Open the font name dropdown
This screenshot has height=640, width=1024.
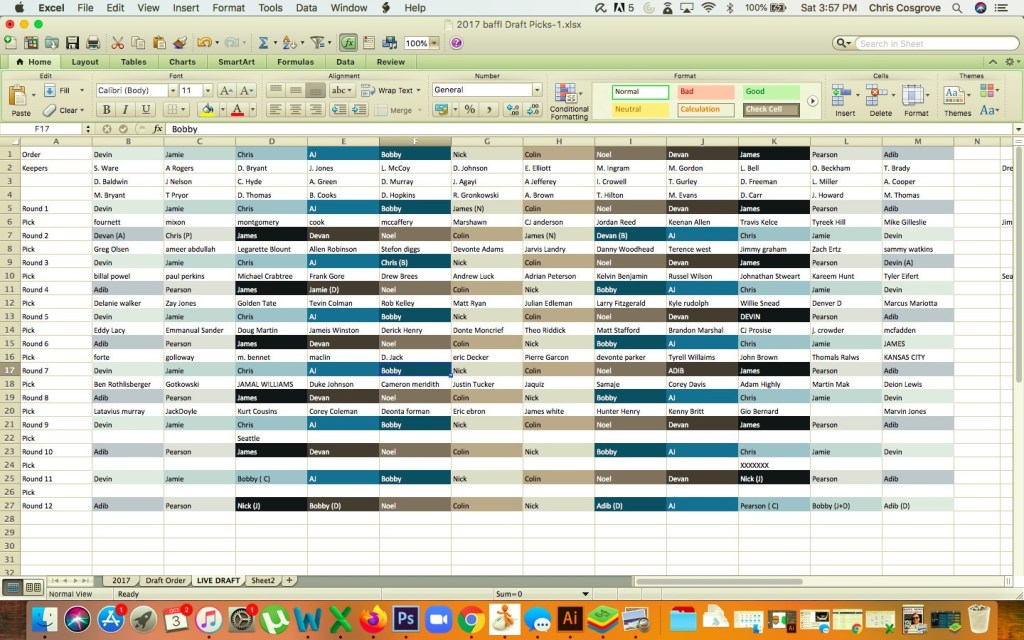171,90
